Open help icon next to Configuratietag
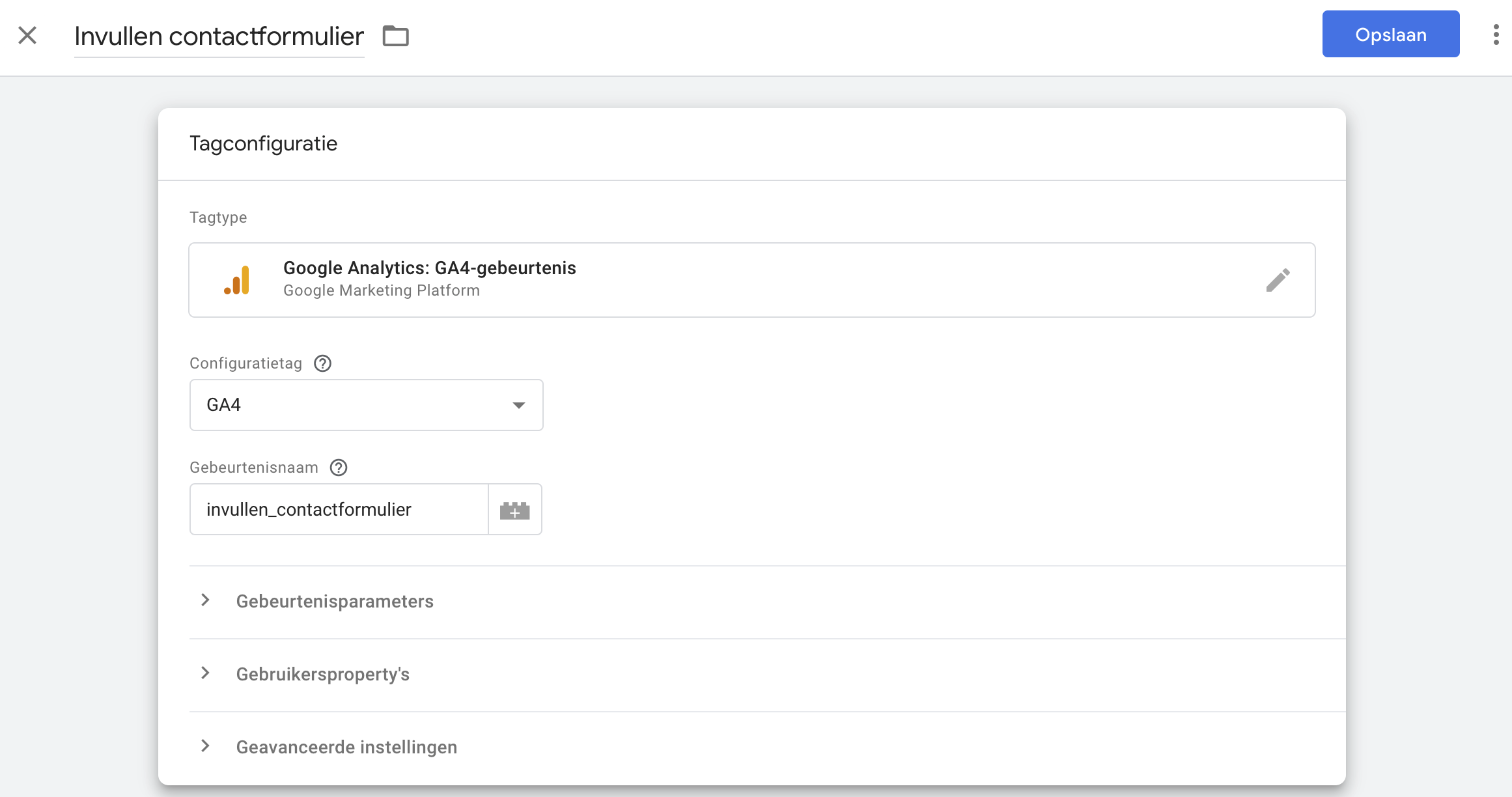The width and height of the screenshot is (1512, 797). (x=322, y=363)
